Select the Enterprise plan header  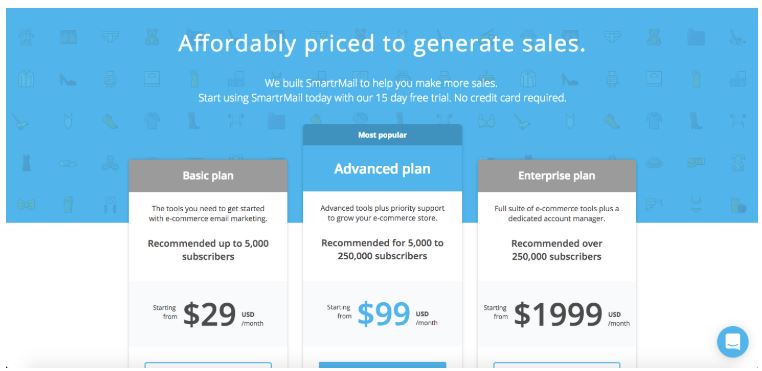tap(556, 176)
